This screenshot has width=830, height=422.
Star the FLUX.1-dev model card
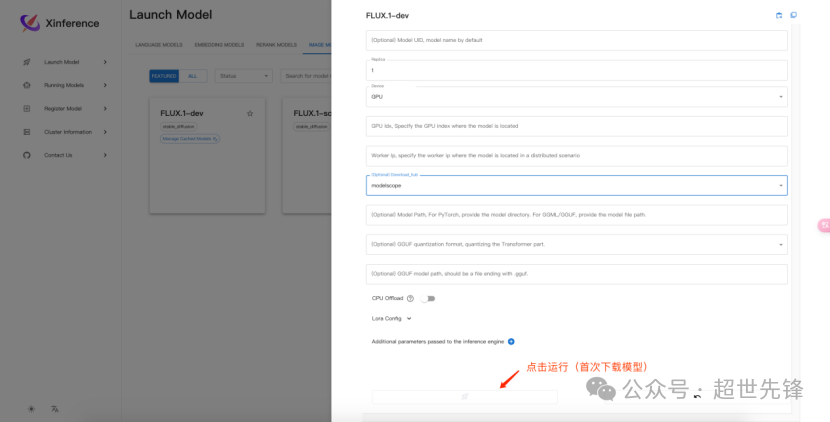click(250, 113)
